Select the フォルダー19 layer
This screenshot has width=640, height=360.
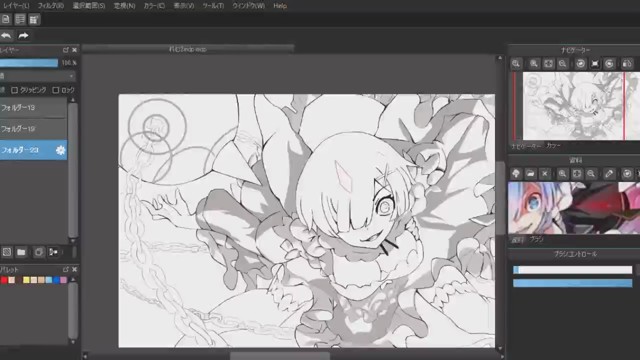[33, 129]
